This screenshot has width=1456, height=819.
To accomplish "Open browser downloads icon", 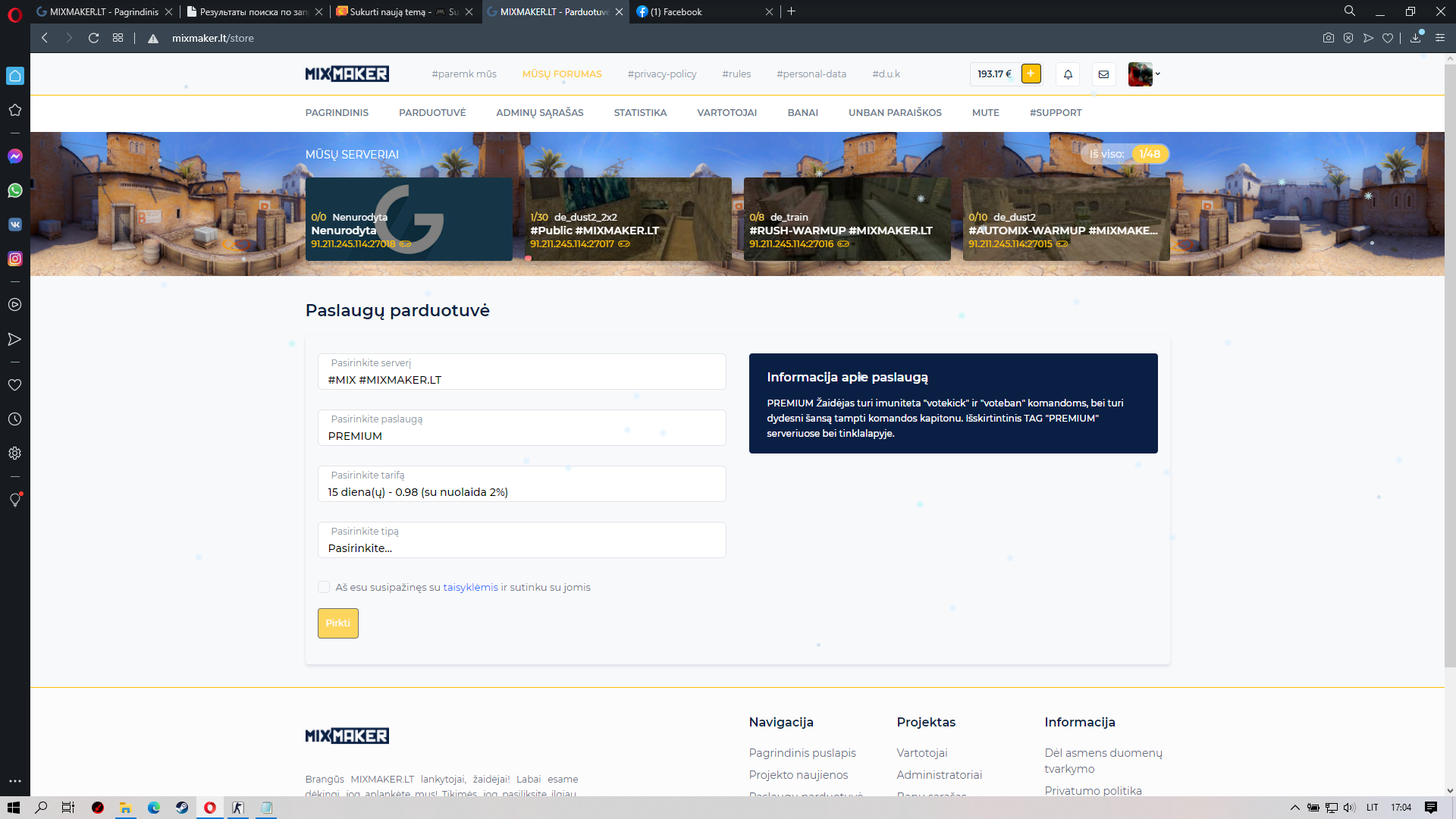I will coord(1416,38).
